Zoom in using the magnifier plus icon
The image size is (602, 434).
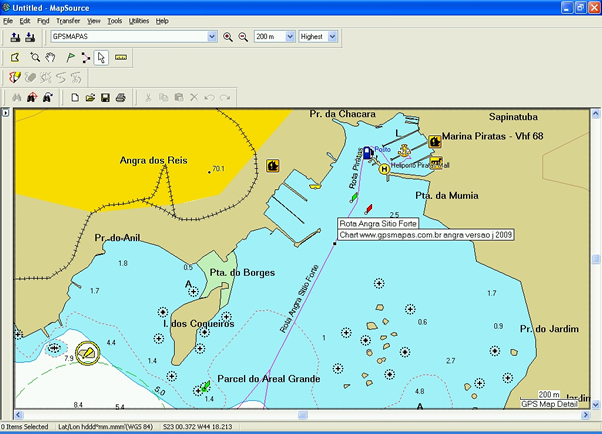(228, 37)
